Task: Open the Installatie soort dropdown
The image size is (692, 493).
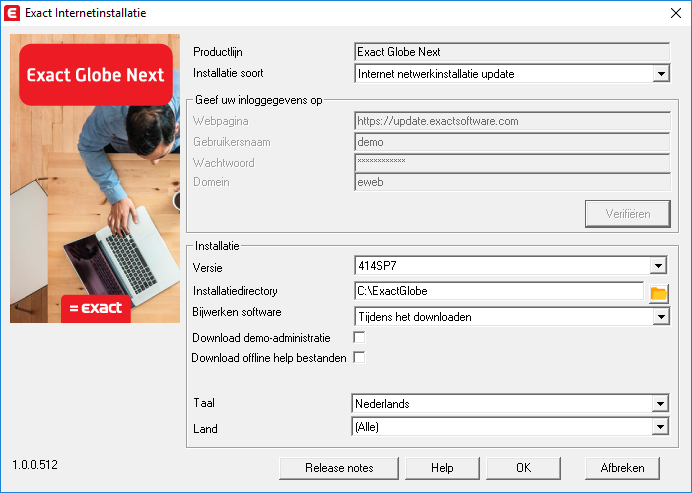Action: 661,74
